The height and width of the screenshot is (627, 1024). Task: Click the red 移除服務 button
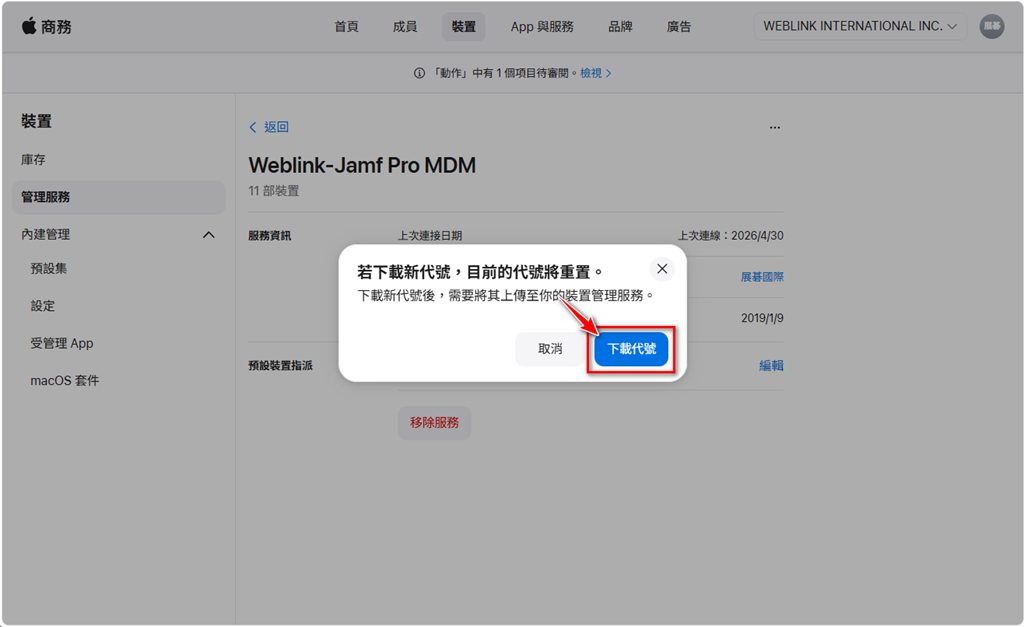434,423
